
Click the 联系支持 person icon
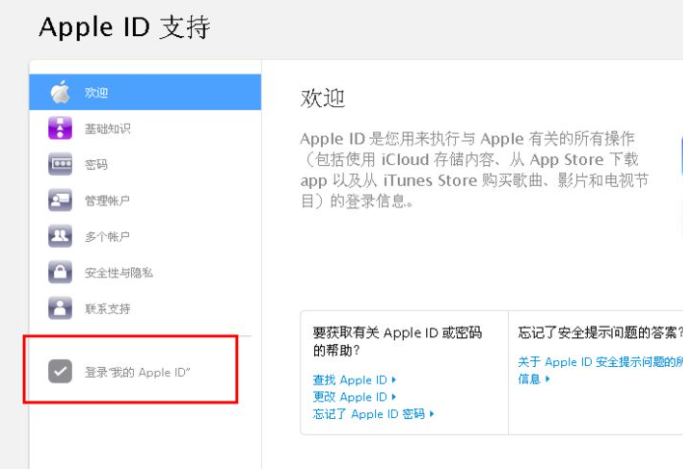point(61,309)
